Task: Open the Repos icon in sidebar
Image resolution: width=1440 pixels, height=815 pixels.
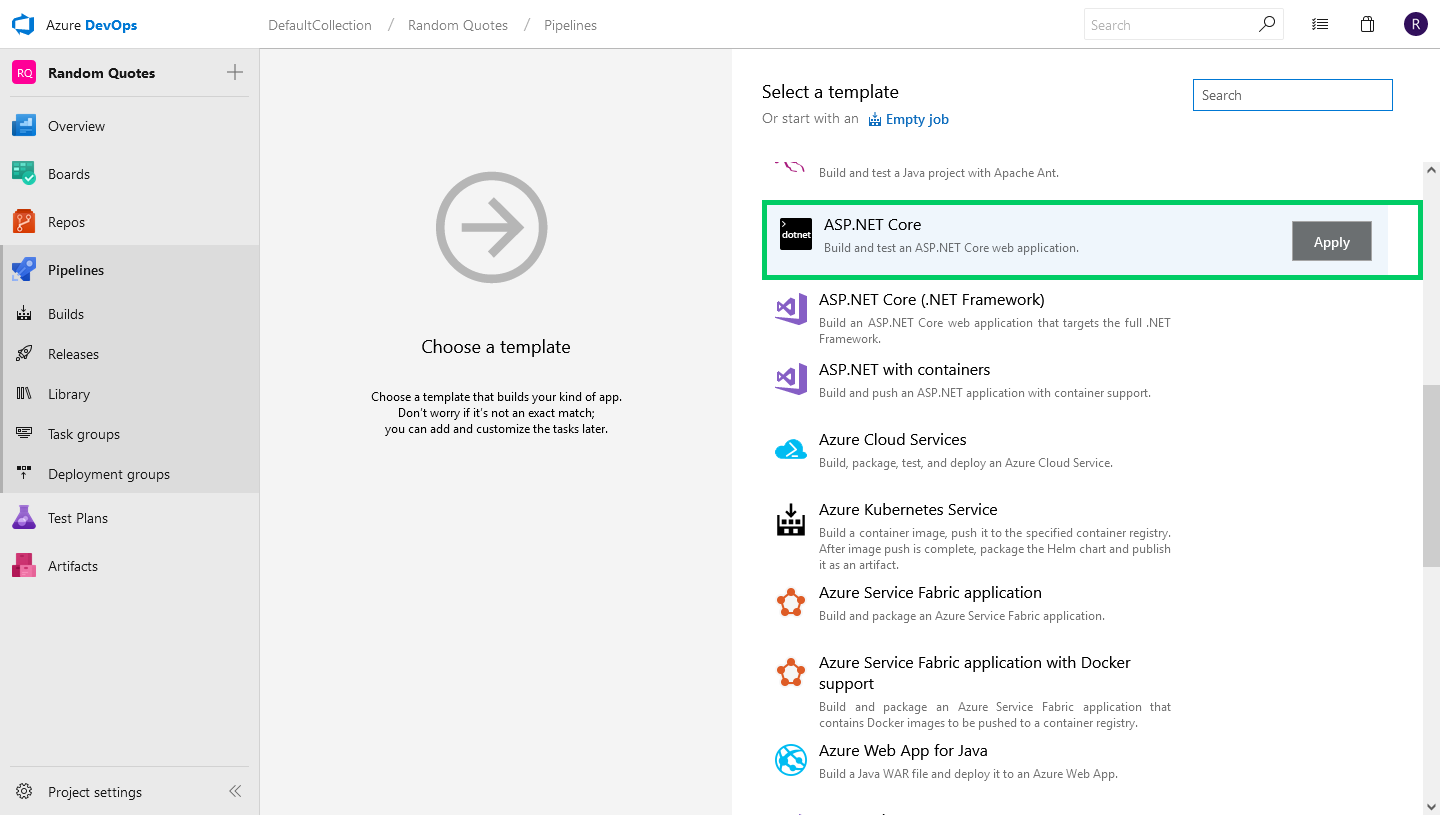Action: click(x=24, y=222)
